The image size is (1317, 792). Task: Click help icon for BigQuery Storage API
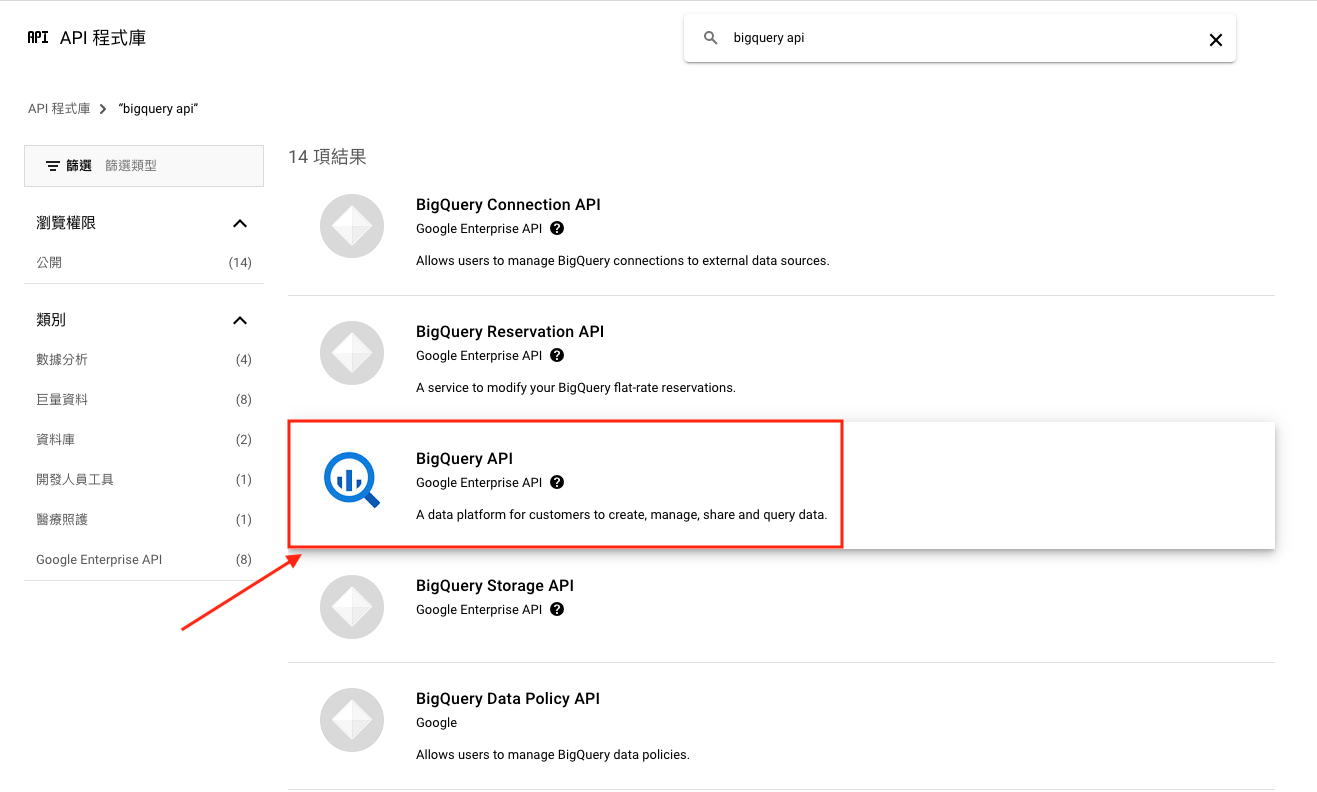(x=557, y=609)
